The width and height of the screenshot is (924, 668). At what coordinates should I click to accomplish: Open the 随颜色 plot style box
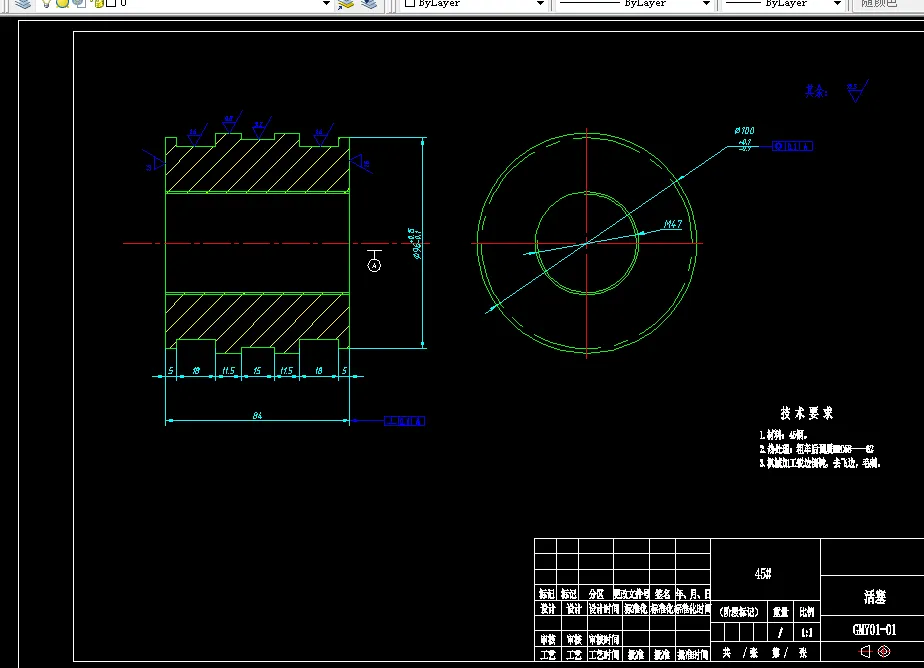(887, 4)
